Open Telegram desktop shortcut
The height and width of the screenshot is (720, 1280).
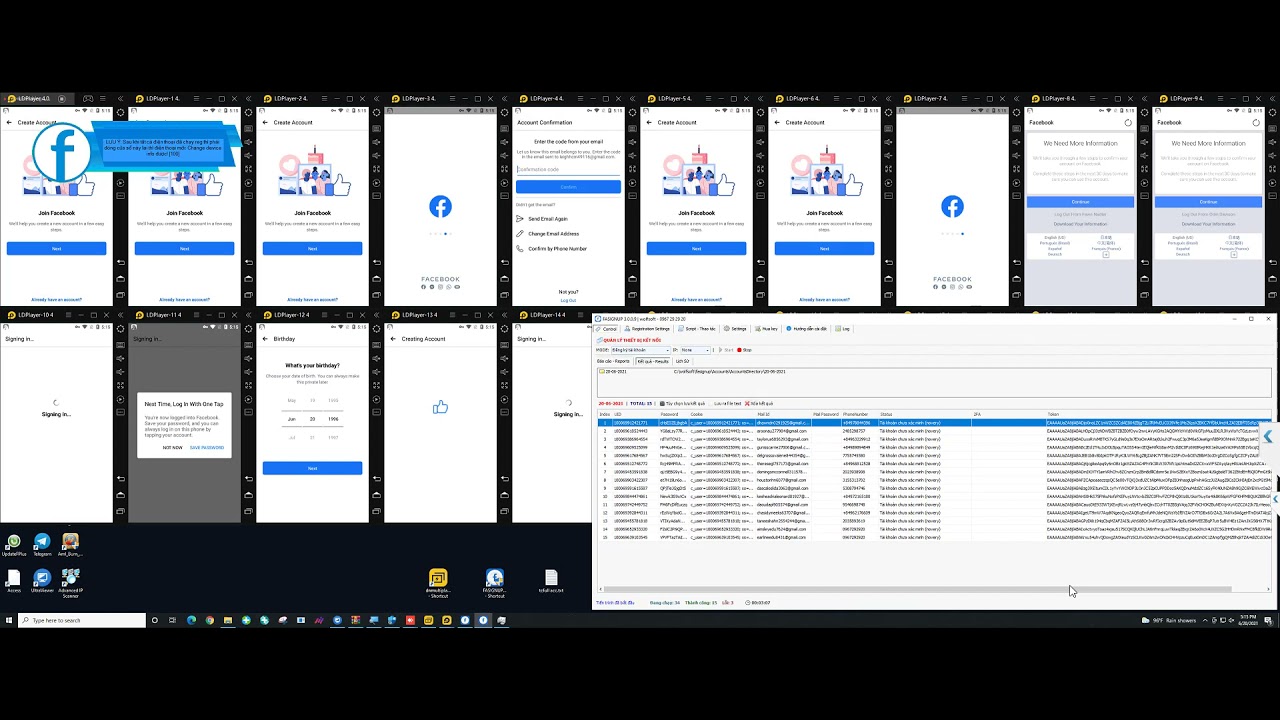[x=42, y=544]
